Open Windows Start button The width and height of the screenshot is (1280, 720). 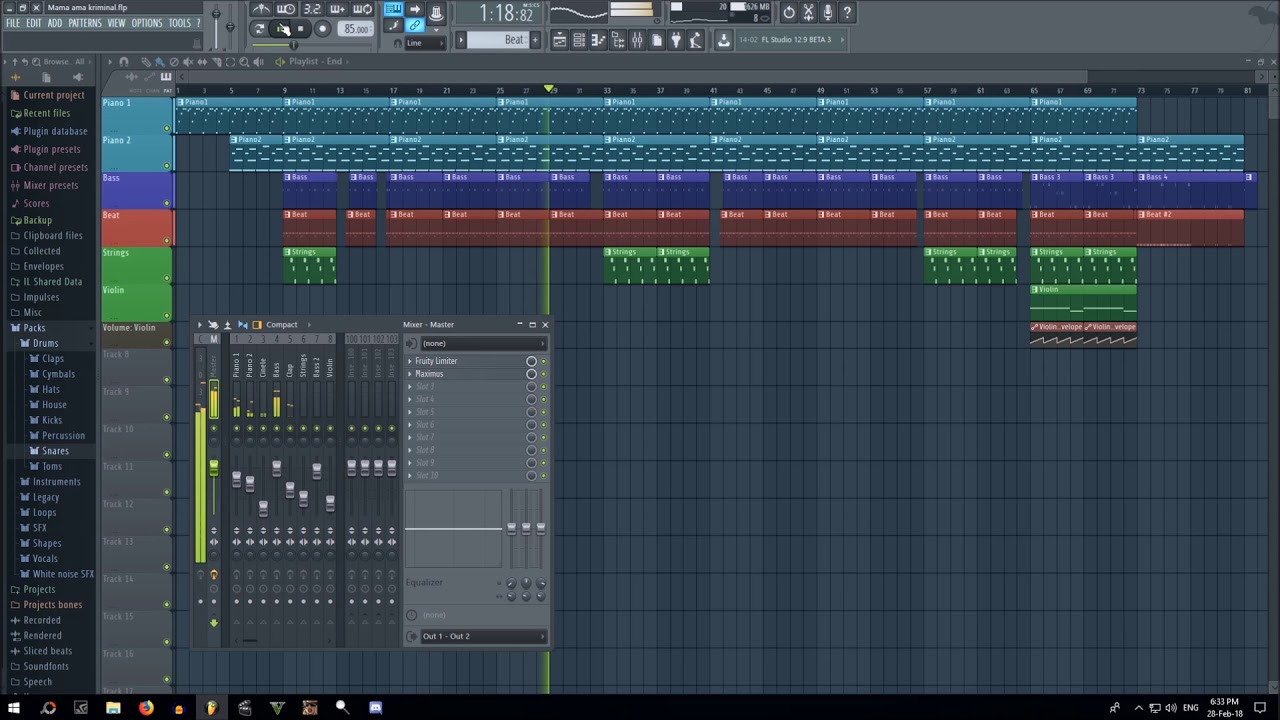click(x=14, y=708)
